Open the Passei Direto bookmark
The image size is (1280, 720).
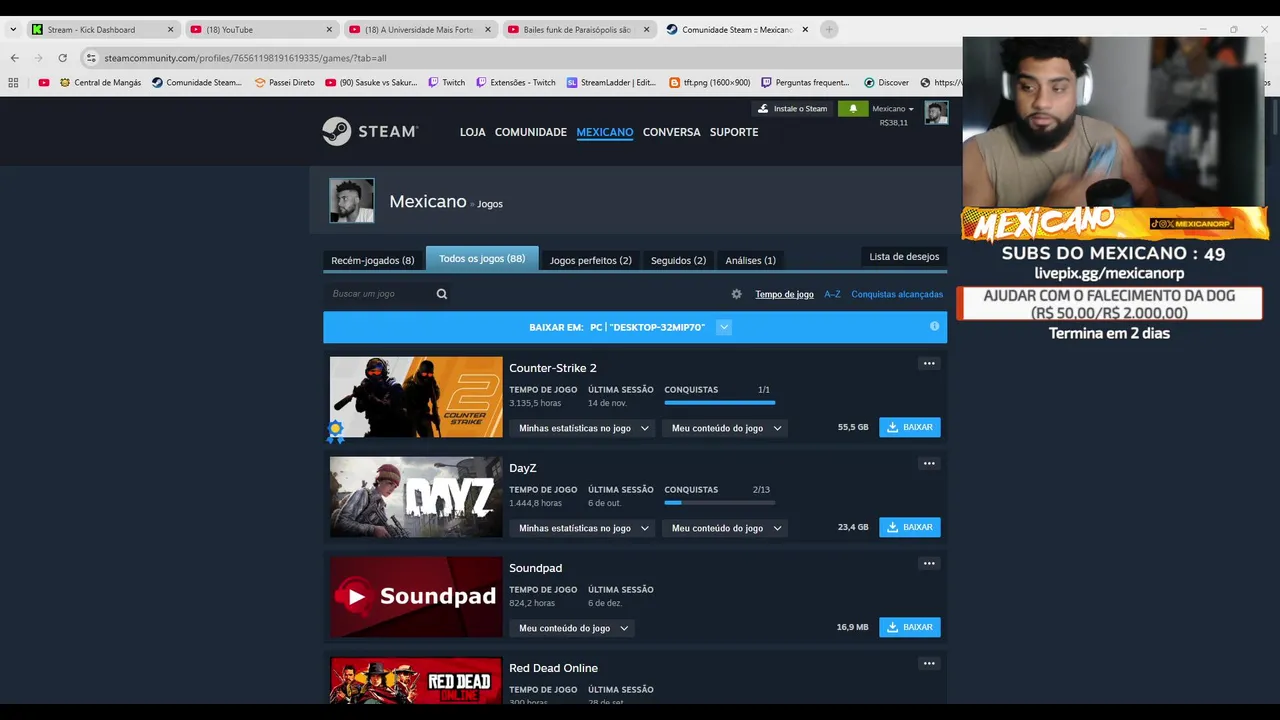(285, 83)
